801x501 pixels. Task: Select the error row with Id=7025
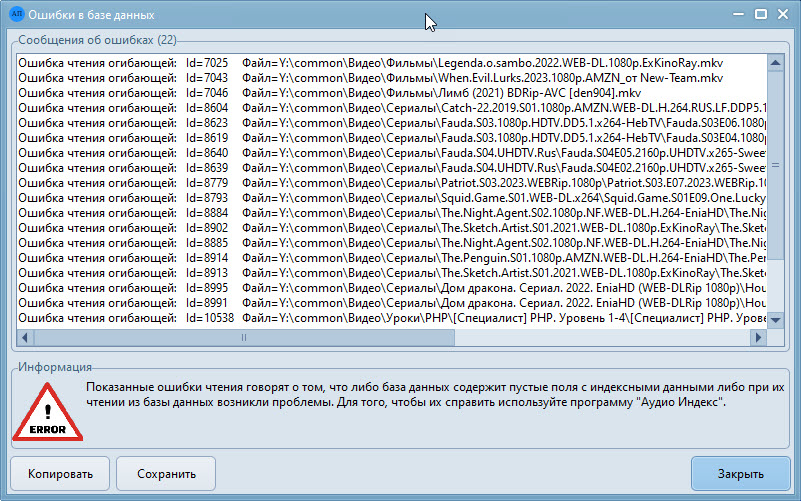click(392, 63)
